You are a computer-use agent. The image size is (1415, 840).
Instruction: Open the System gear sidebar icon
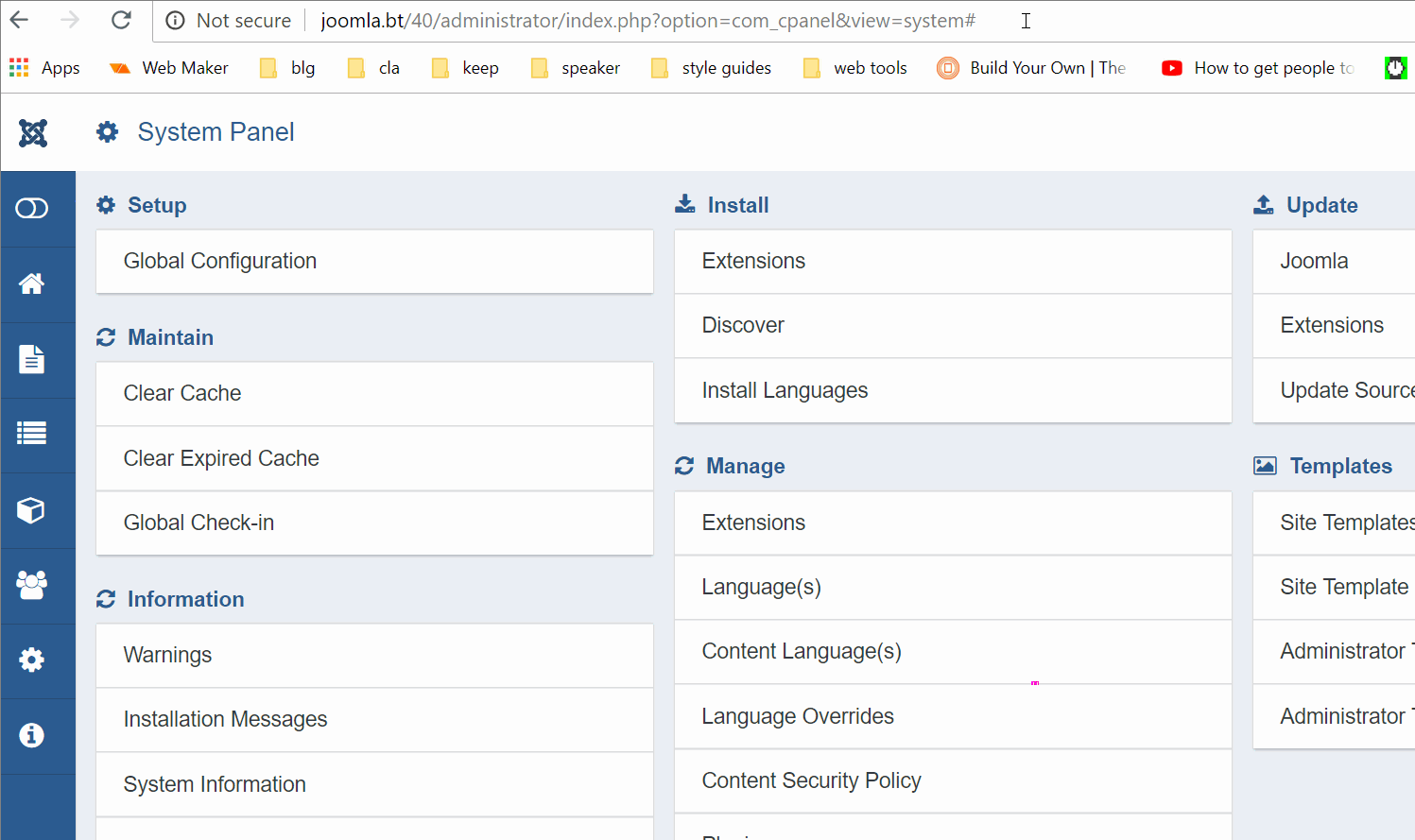tap(32, 660)
